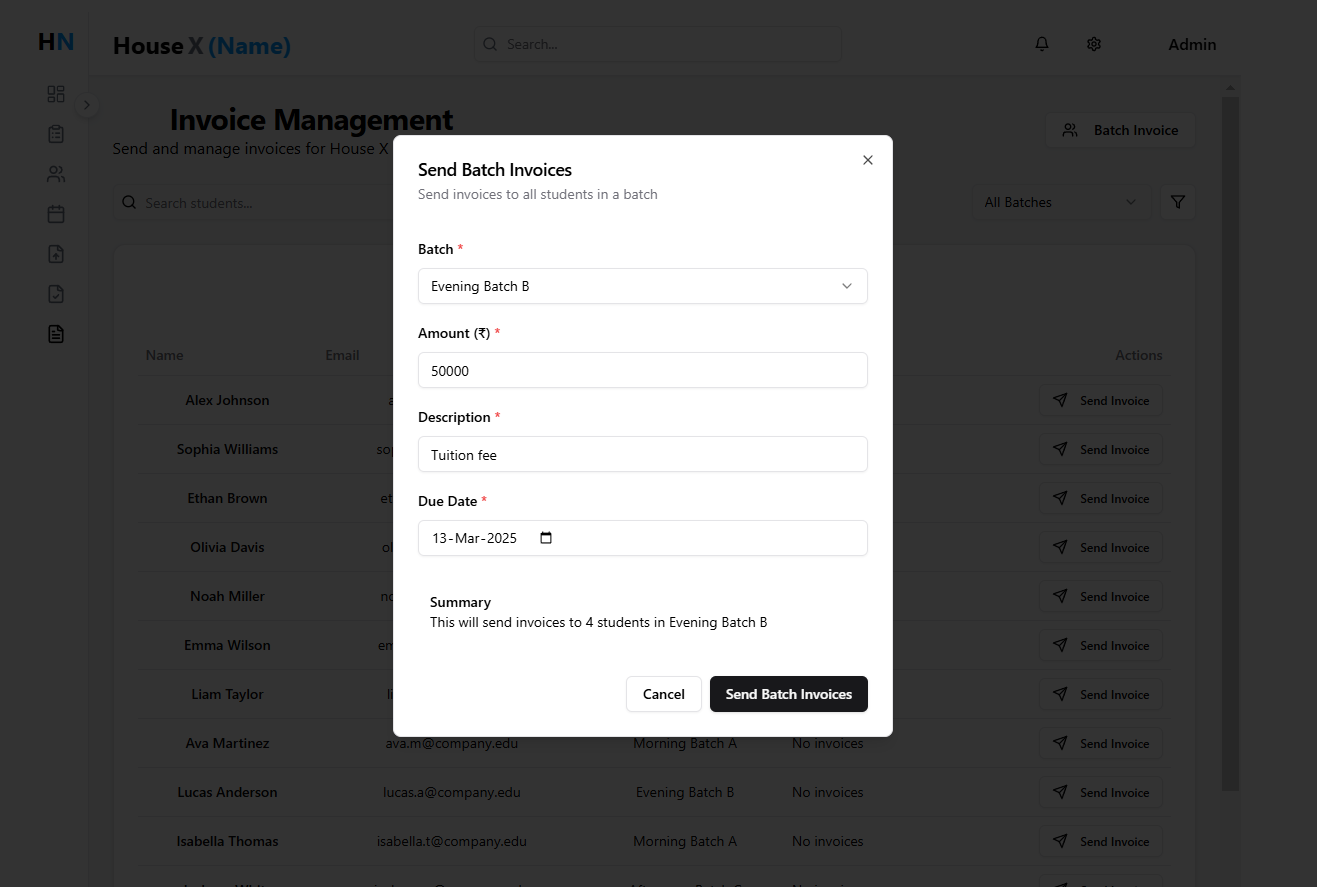Click the Batch Invoice button
Viewport: 1317px width, 887px height.
1120,130
